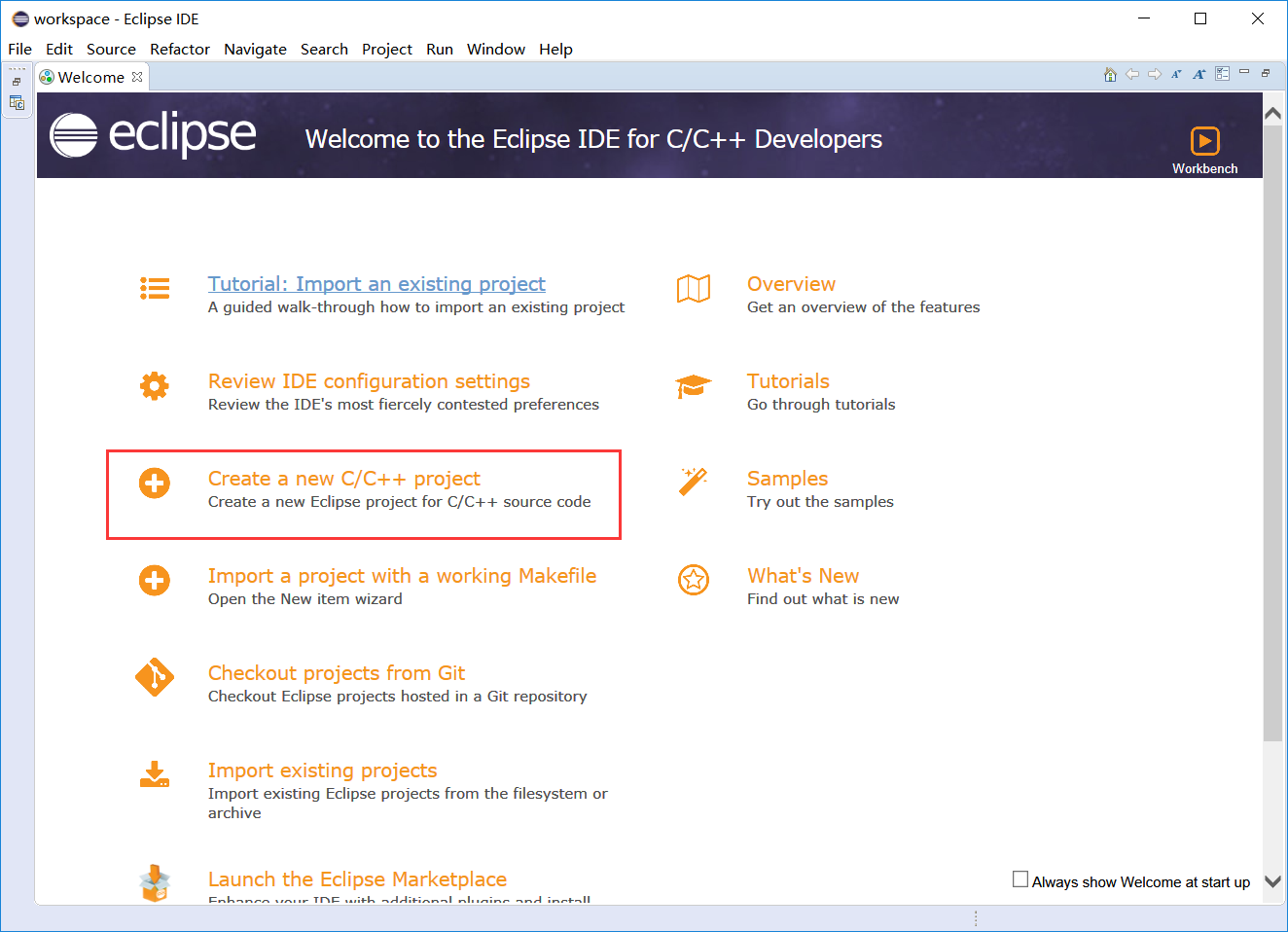Click the text 'Try out the samples'
Screen dimensions: 1288x932
[820, 502]
